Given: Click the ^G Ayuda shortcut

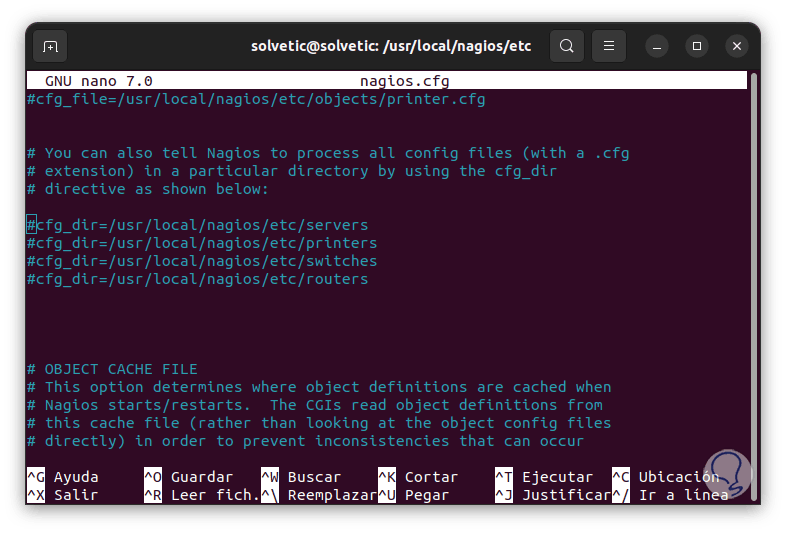Looking at the screenshot, I should coord(63,477).
